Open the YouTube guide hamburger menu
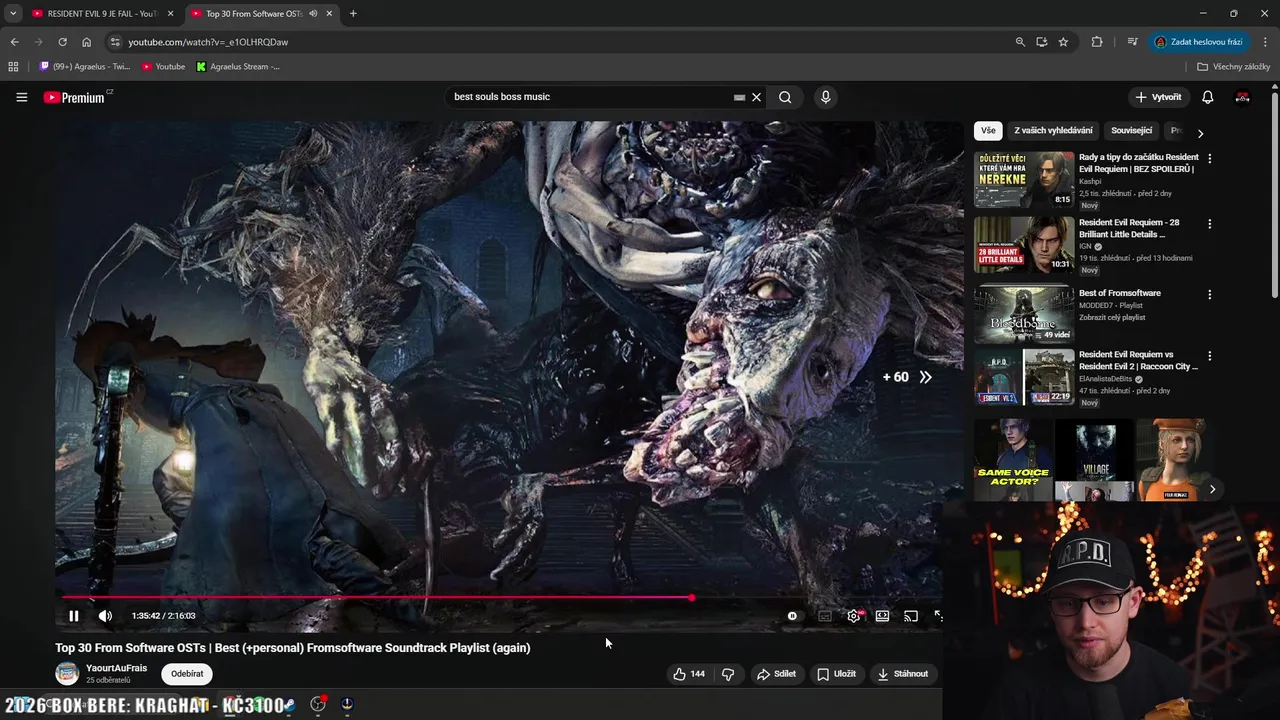Viewport: 1280px width, 720px height. coord(21,97)
